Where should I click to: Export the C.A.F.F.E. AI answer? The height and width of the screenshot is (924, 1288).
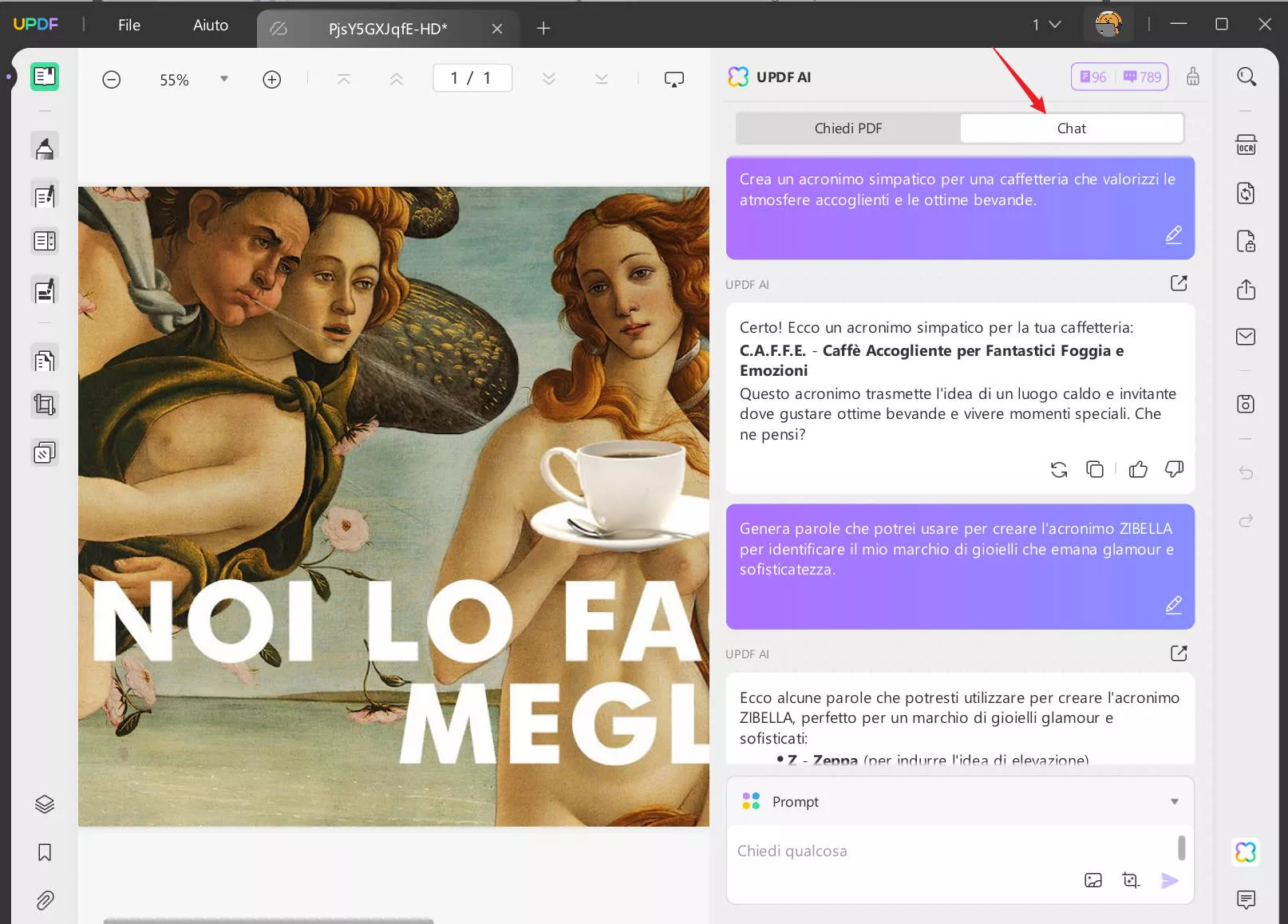tap(1179, 283)
